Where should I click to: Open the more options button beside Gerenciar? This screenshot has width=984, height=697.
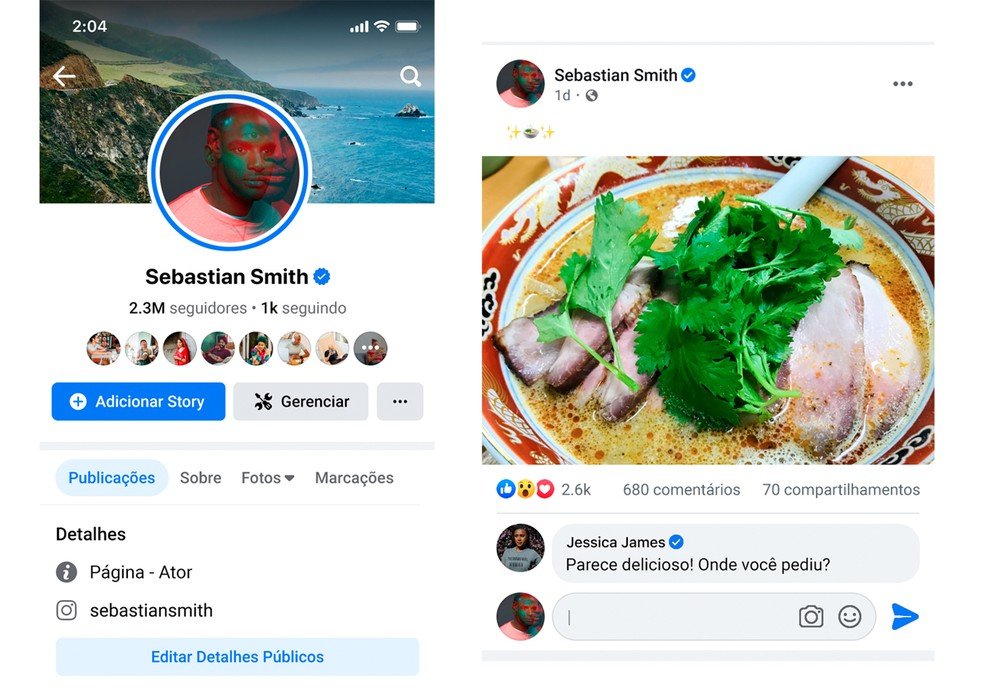(x=400, y=402)
